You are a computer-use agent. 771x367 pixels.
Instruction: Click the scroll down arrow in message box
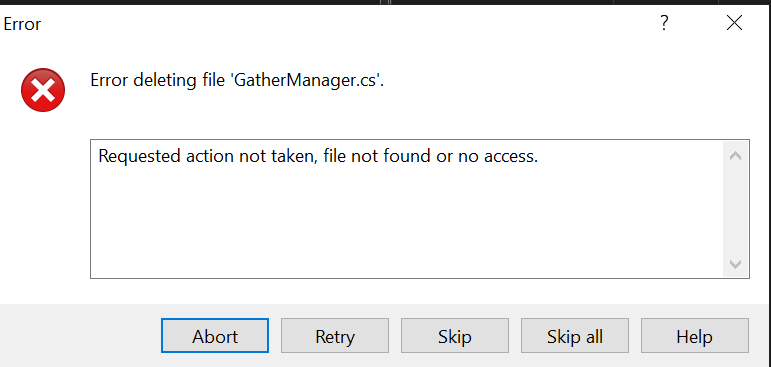tap(735, 264)
